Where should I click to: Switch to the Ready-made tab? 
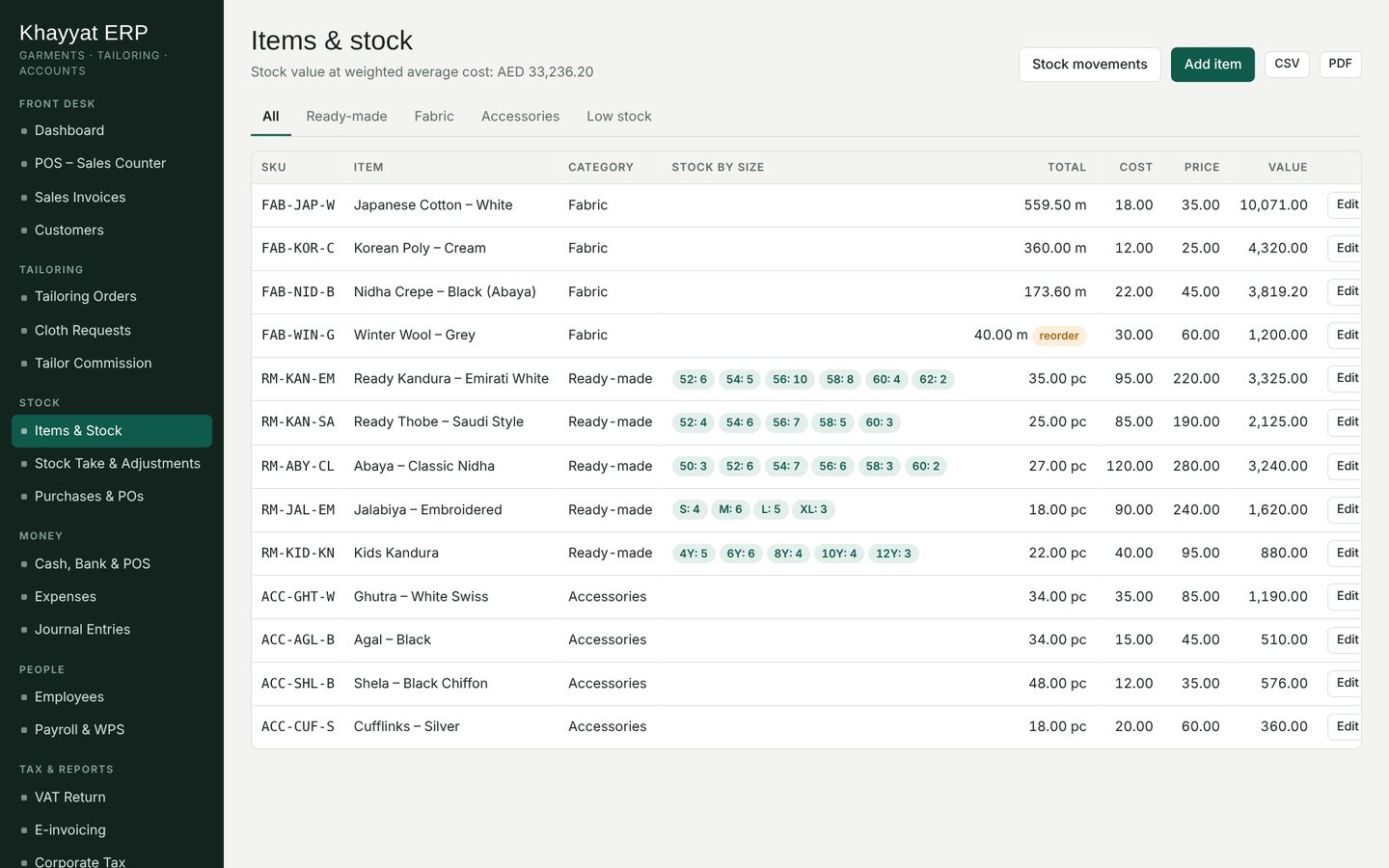tap(346, 116)
